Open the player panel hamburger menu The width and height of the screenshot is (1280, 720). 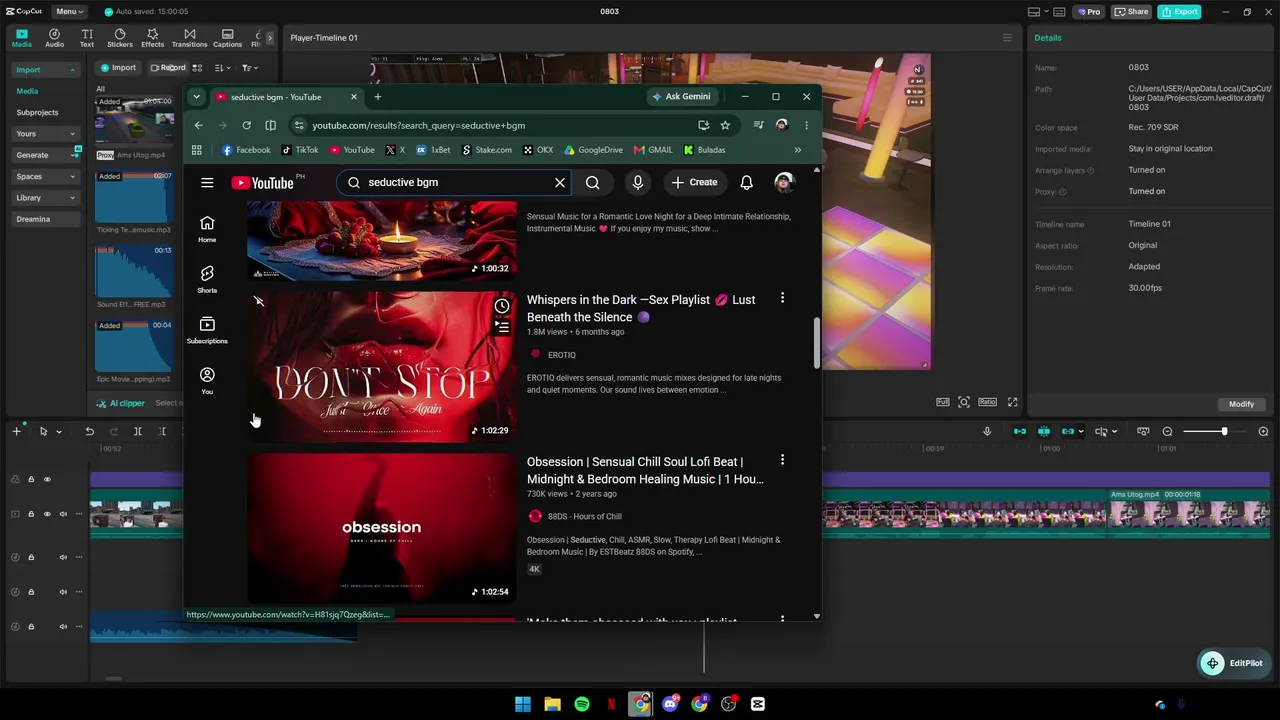pyautogui.click(x=1007, y=38)
